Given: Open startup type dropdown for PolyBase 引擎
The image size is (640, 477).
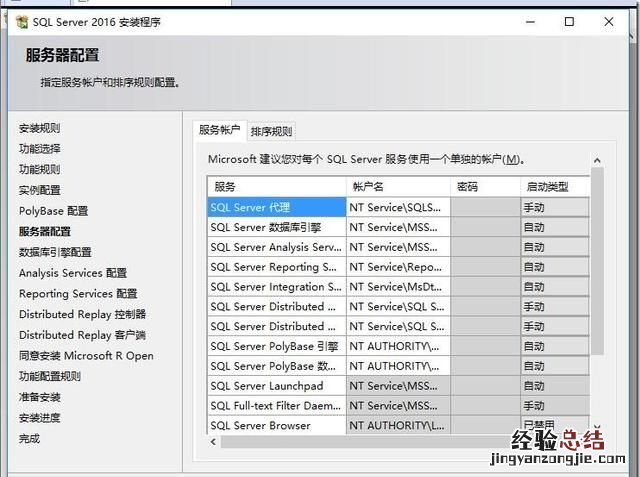Looking at the screenshot, I should pyautogui.click(x=555, y=346).
